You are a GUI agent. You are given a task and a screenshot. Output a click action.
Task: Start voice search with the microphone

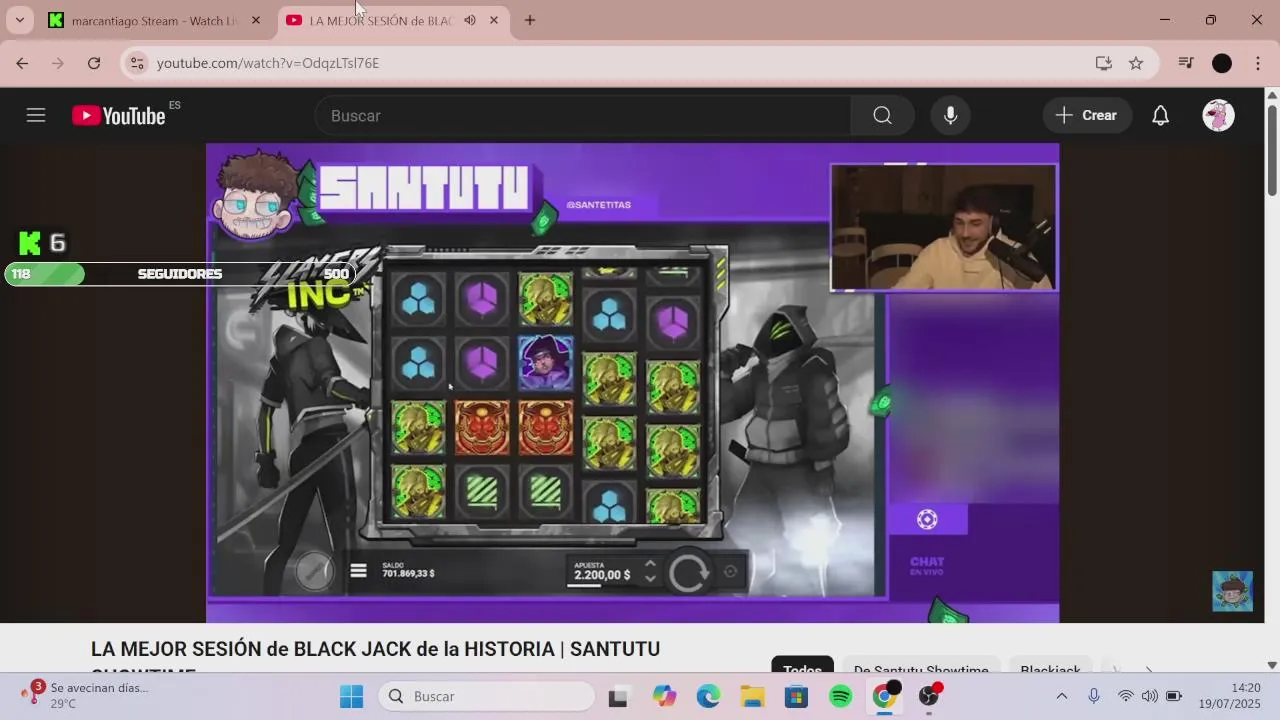pos(950,115)
